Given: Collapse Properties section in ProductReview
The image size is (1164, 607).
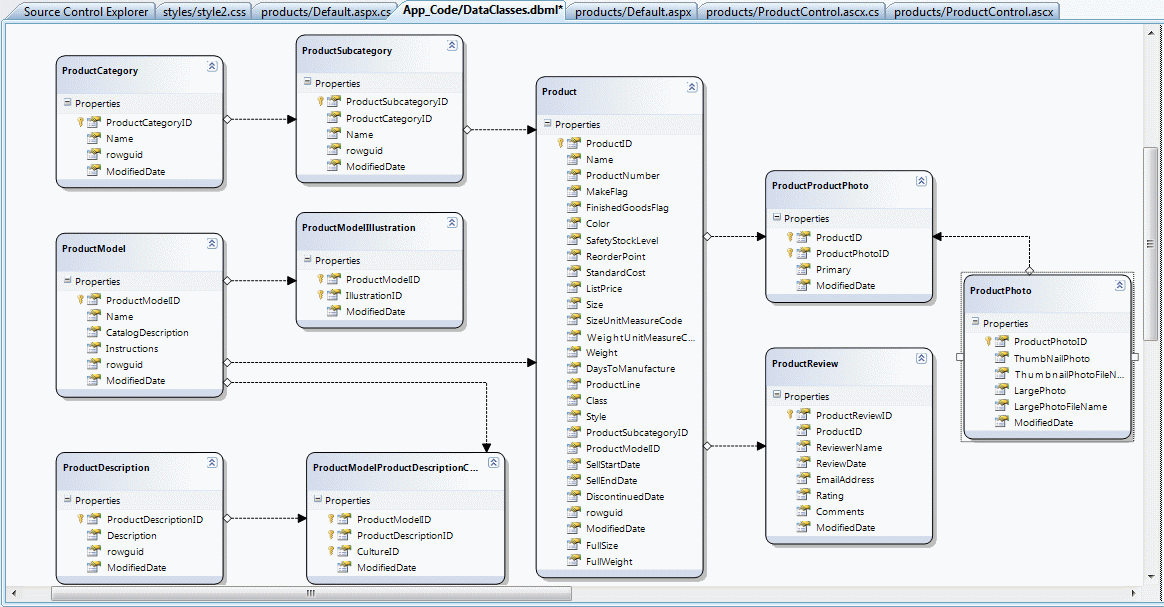Looking at the screenshot, I should click(x=776, y=396).
